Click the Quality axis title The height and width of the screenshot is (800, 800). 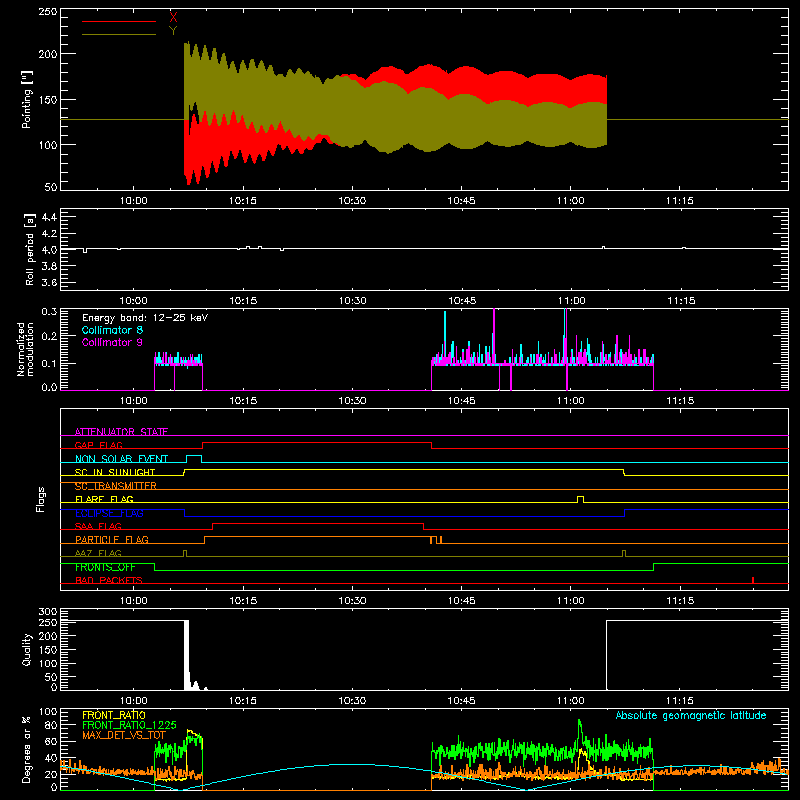click(27, 649)
